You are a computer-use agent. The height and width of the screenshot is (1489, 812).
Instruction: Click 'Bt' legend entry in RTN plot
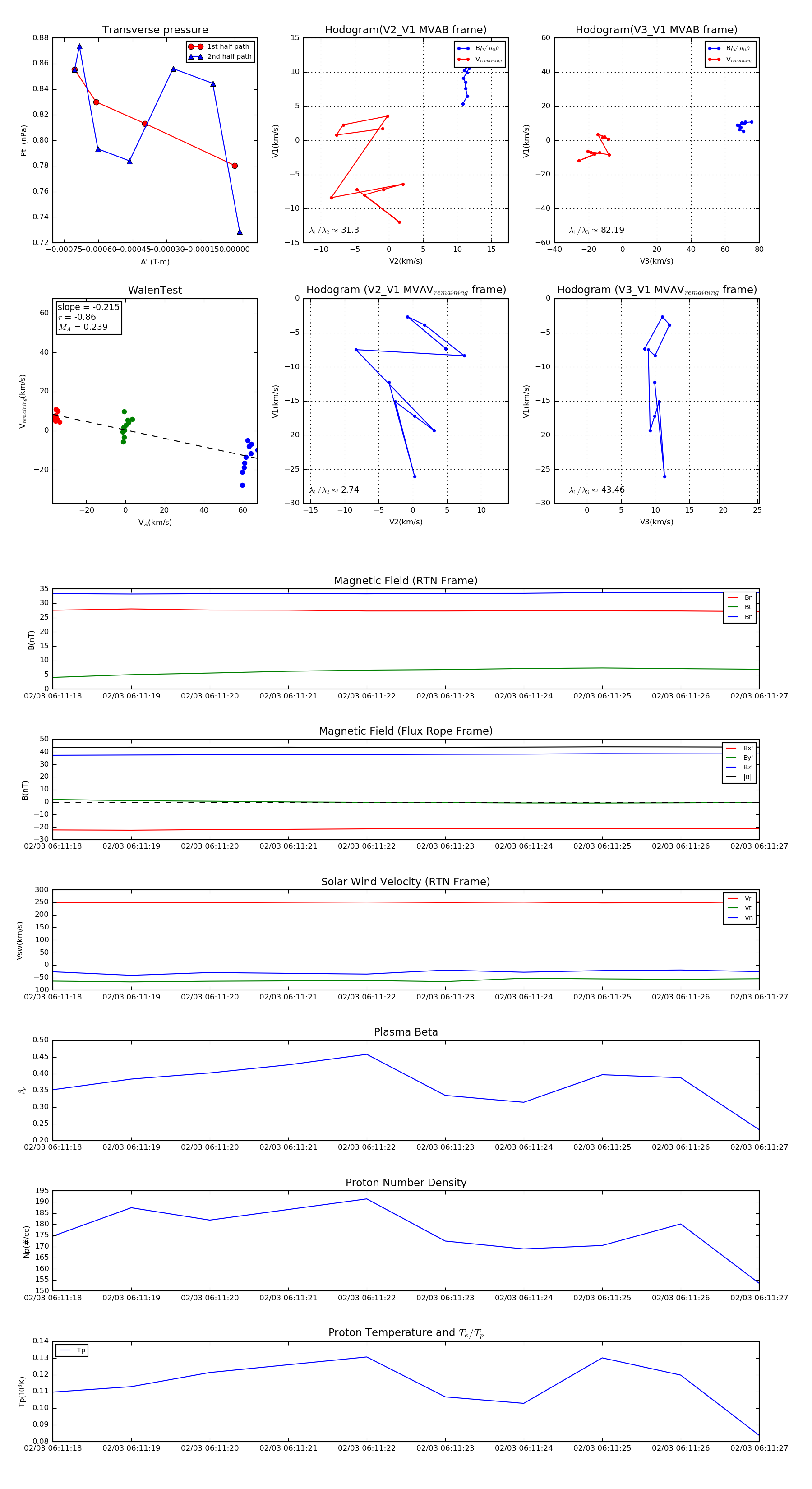point(740,607)
